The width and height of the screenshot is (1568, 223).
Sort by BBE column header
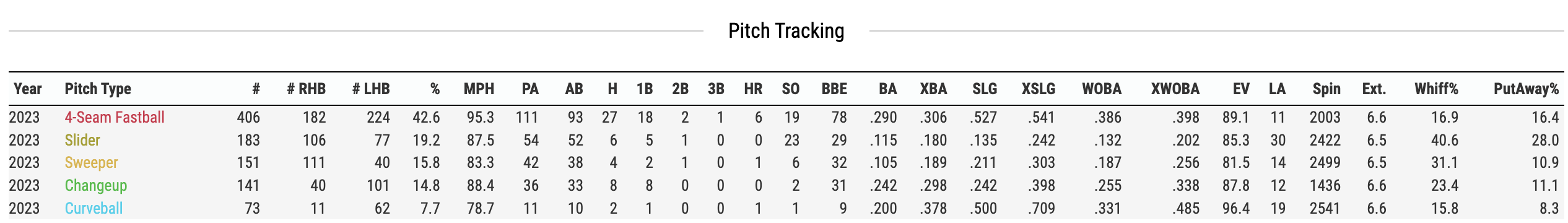[834, 89]
